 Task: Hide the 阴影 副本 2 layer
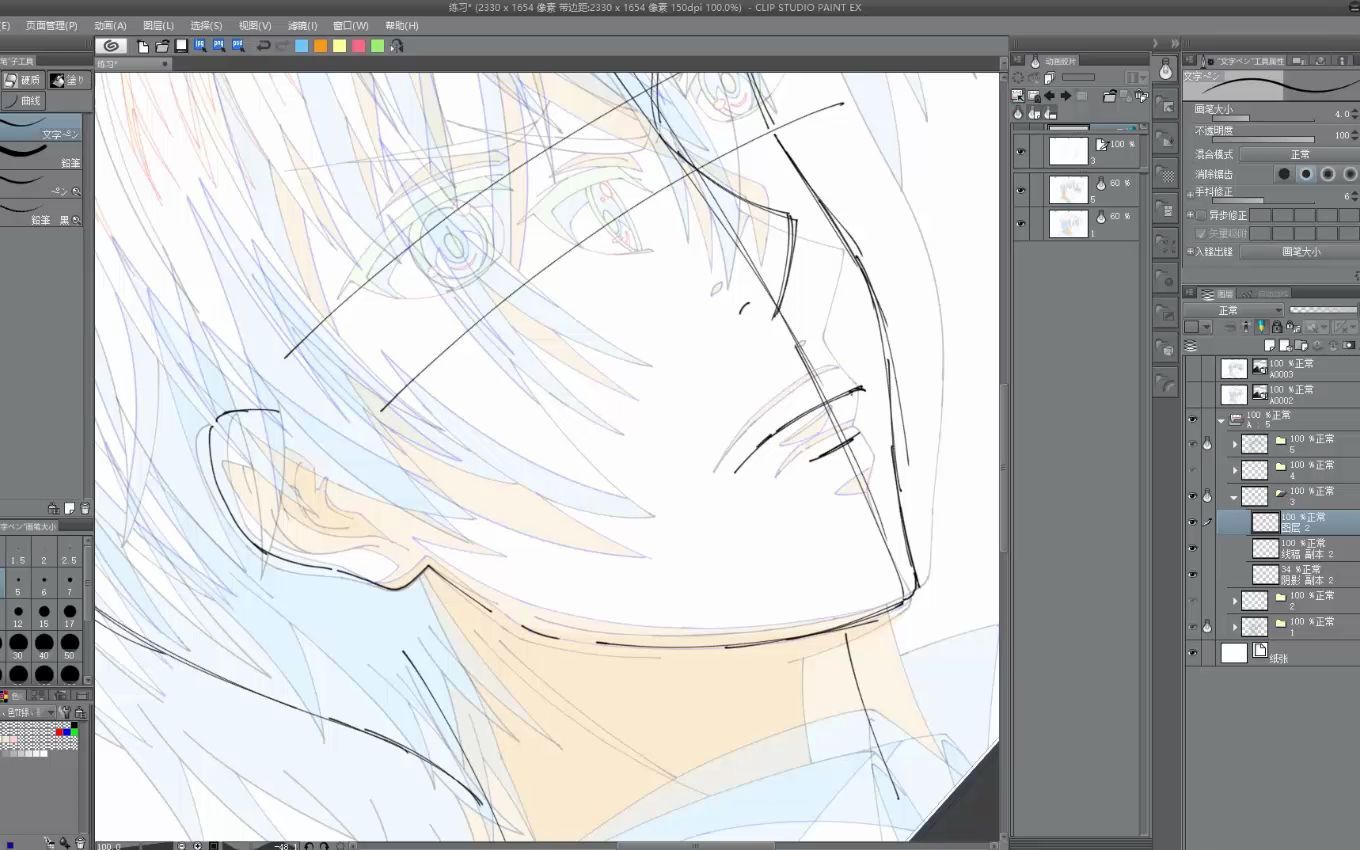[1192, 574]
